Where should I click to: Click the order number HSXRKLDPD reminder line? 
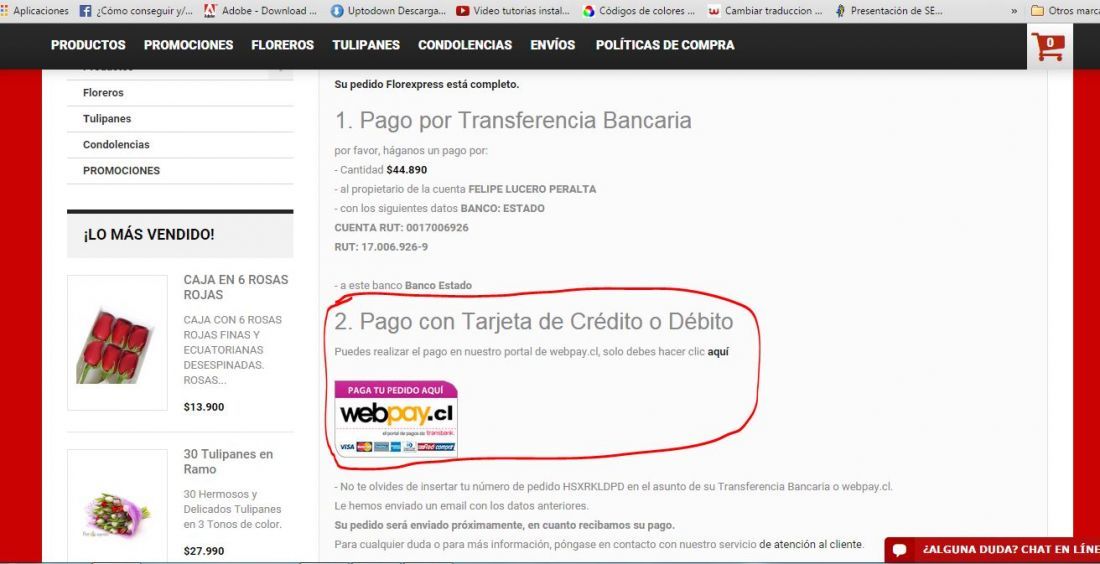point(614,487)
